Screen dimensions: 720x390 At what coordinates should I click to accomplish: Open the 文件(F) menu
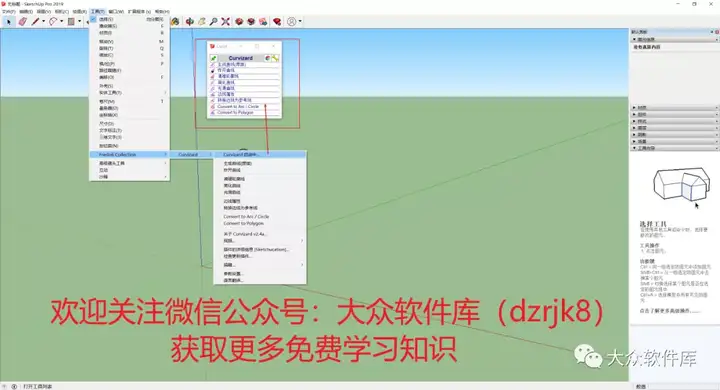coord(9,11)
